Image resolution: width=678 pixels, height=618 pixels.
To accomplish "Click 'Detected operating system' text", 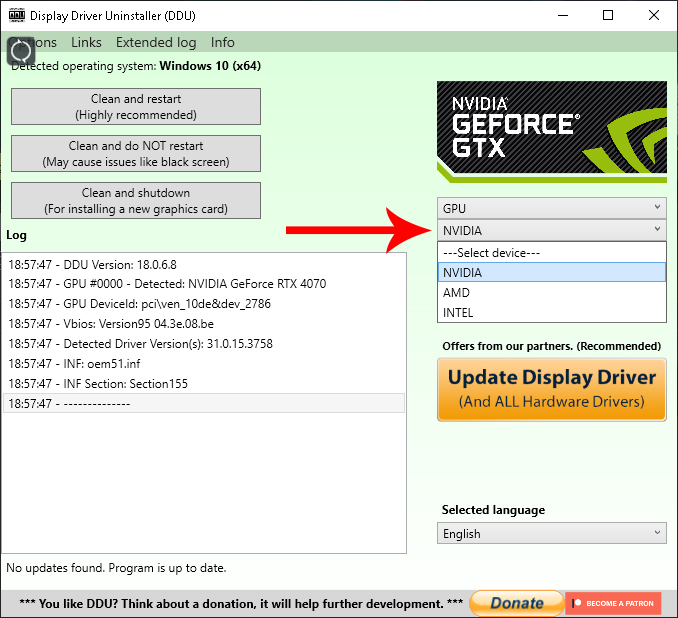I will [136, 66].
